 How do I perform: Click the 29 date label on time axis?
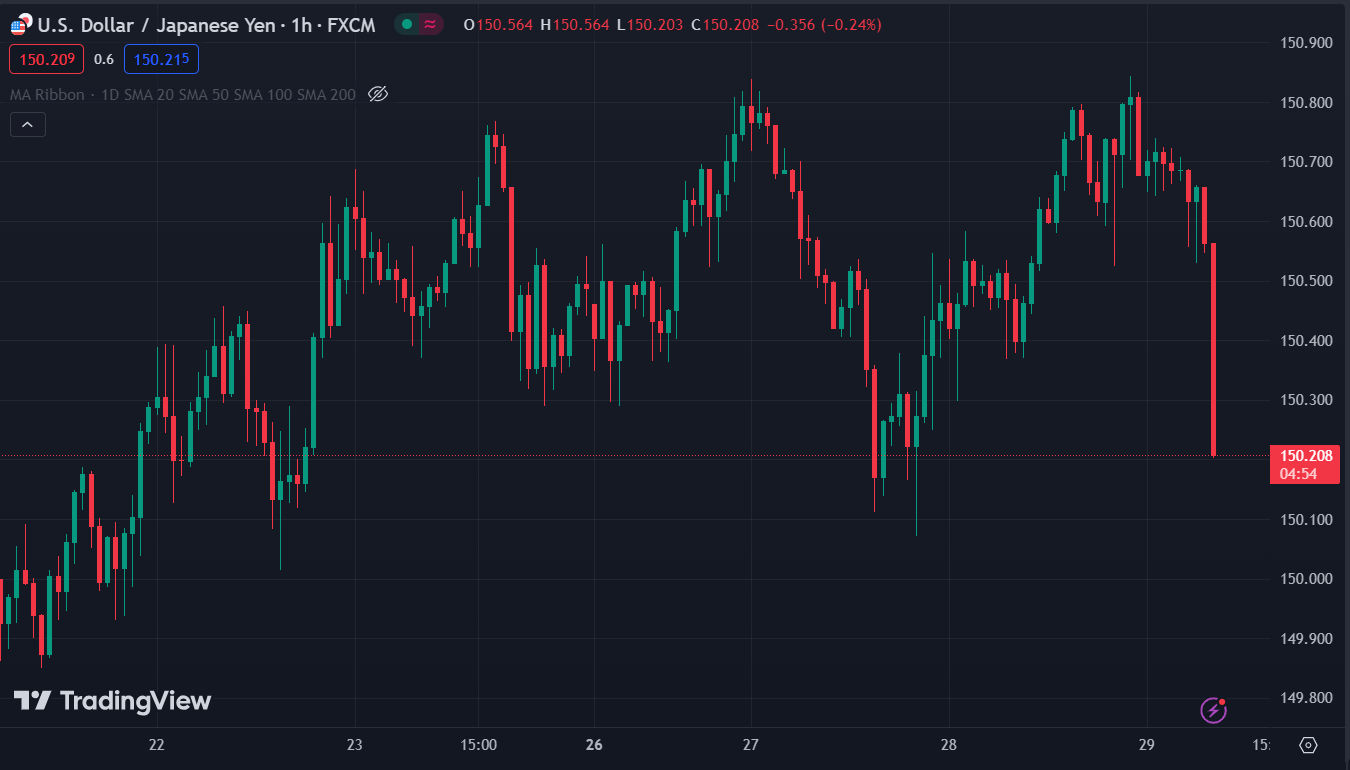click(x=1147, y=745)
